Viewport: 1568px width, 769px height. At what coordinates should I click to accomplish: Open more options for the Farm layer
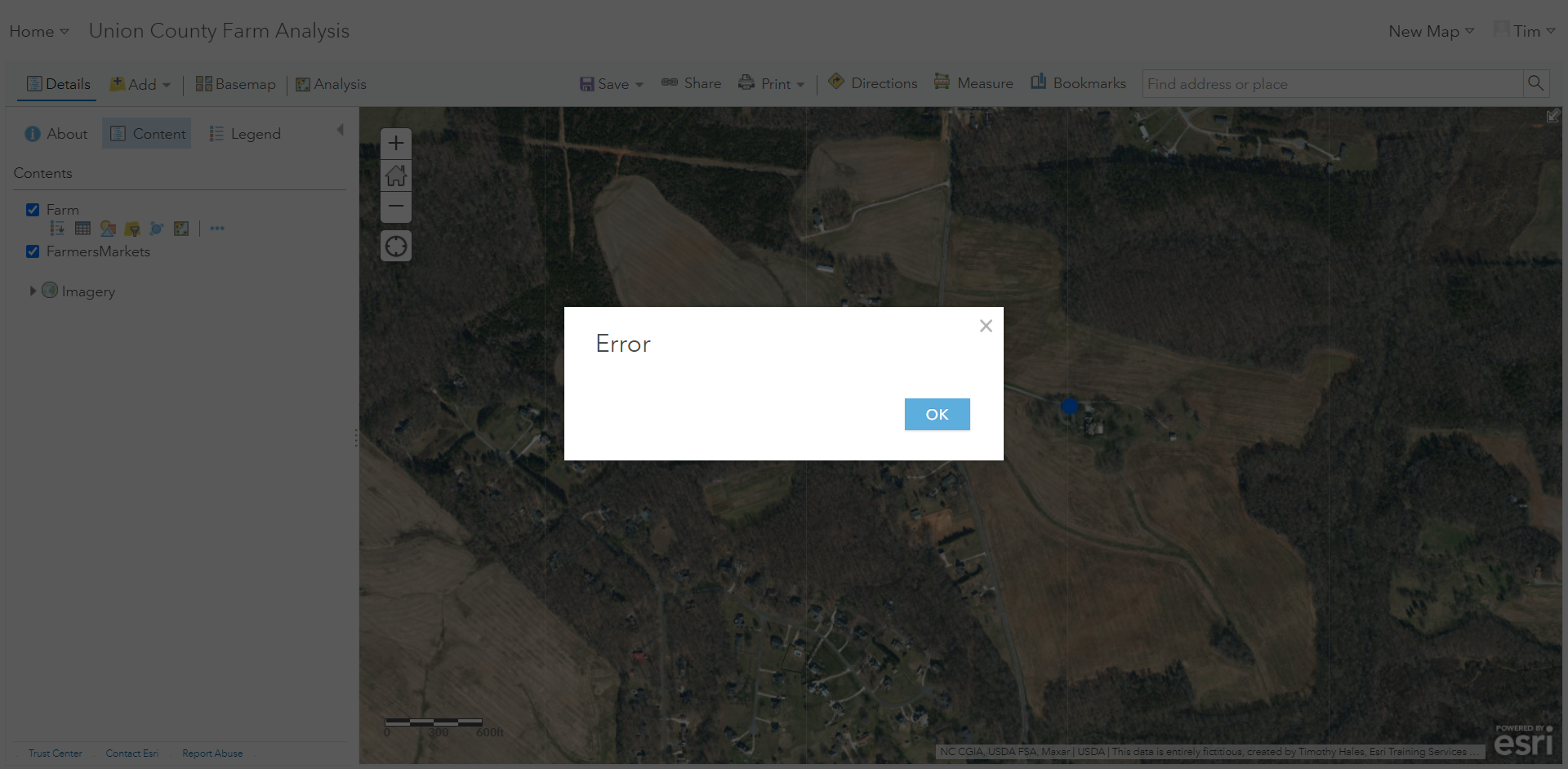[216, 229]
